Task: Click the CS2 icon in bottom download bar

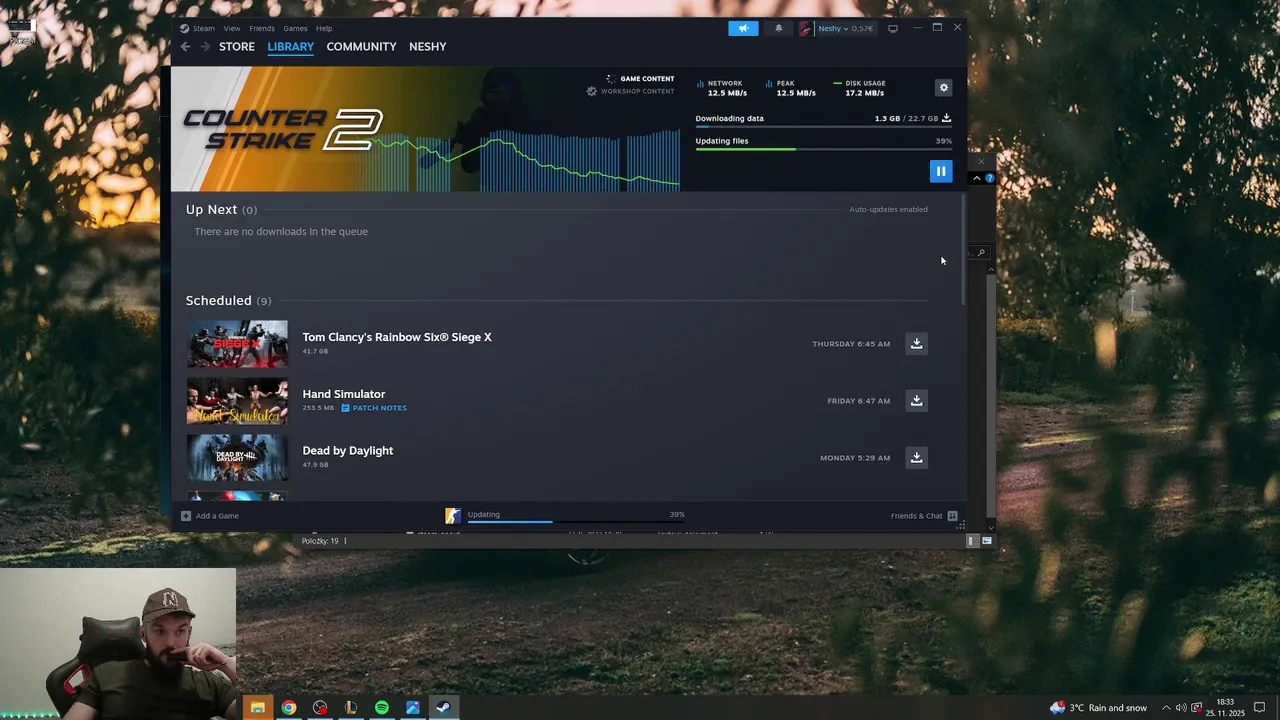Action: coord(453,516)
